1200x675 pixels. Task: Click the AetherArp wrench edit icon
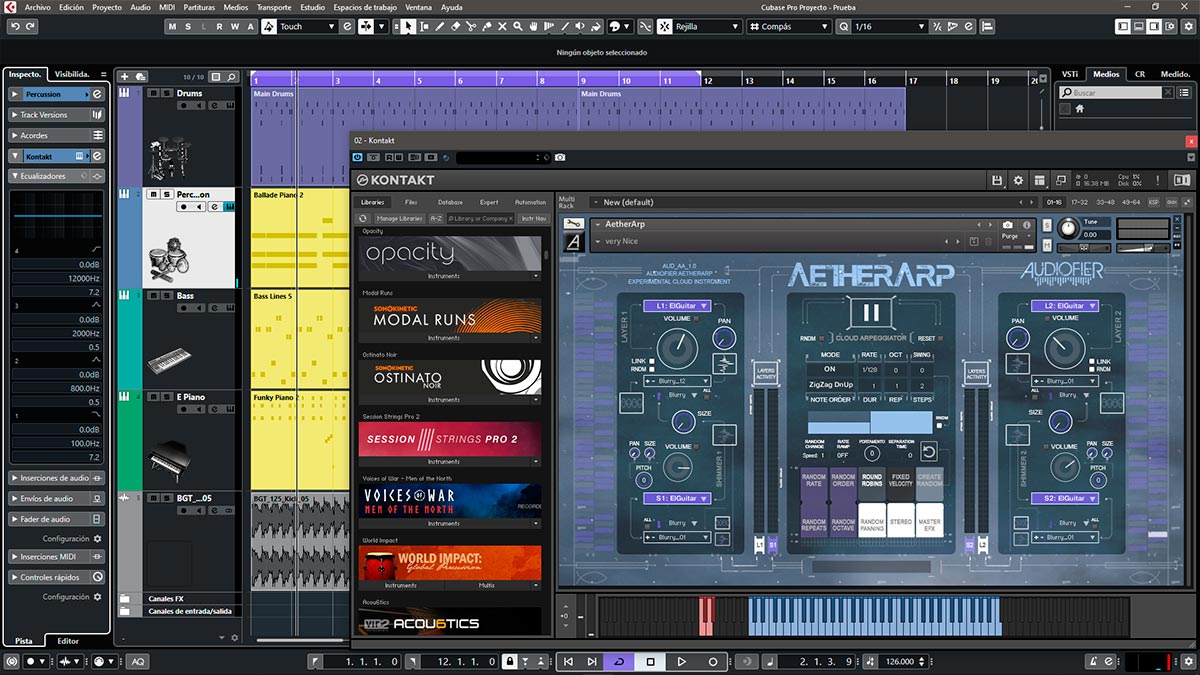pos(574,223)
